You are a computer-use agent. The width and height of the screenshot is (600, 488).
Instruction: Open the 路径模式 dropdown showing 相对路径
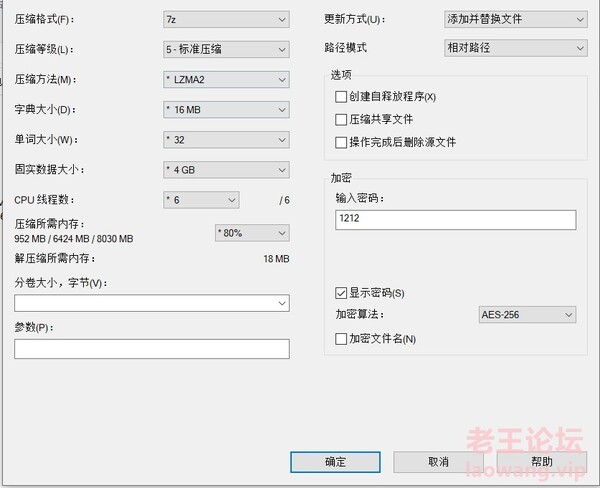[x=516, y=48]
